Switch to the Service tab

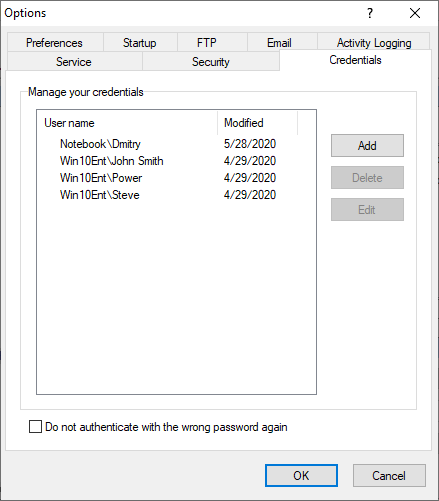74,62
